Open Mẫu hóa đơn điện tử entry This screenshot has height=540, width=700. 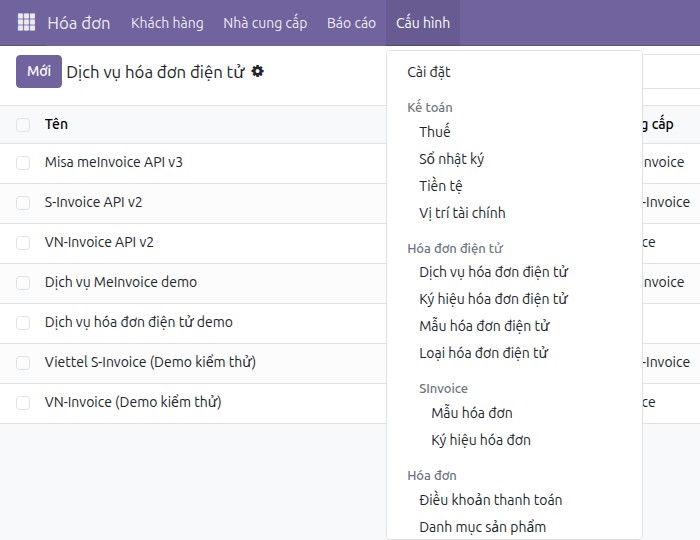(484, 326)
